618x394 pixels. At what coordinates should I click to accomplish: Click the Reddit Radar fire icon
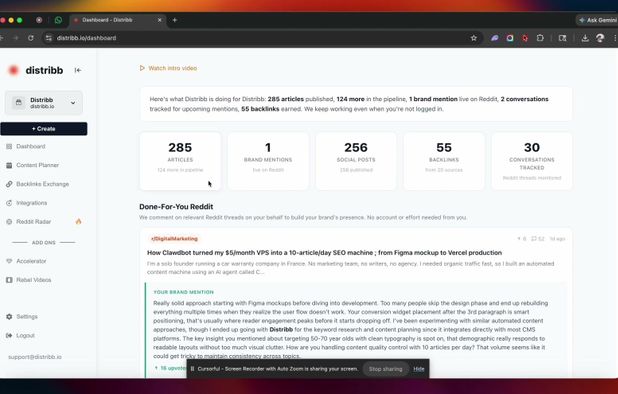tap(78, 221)
